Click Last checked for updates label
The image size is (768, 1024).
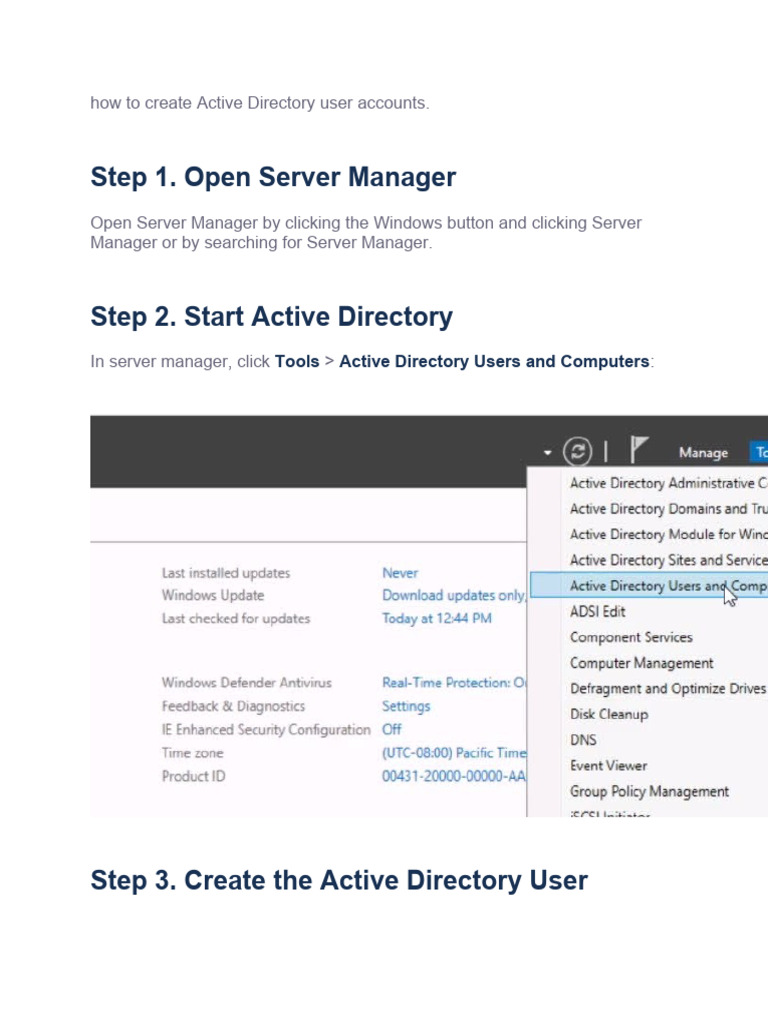[236, 618]
